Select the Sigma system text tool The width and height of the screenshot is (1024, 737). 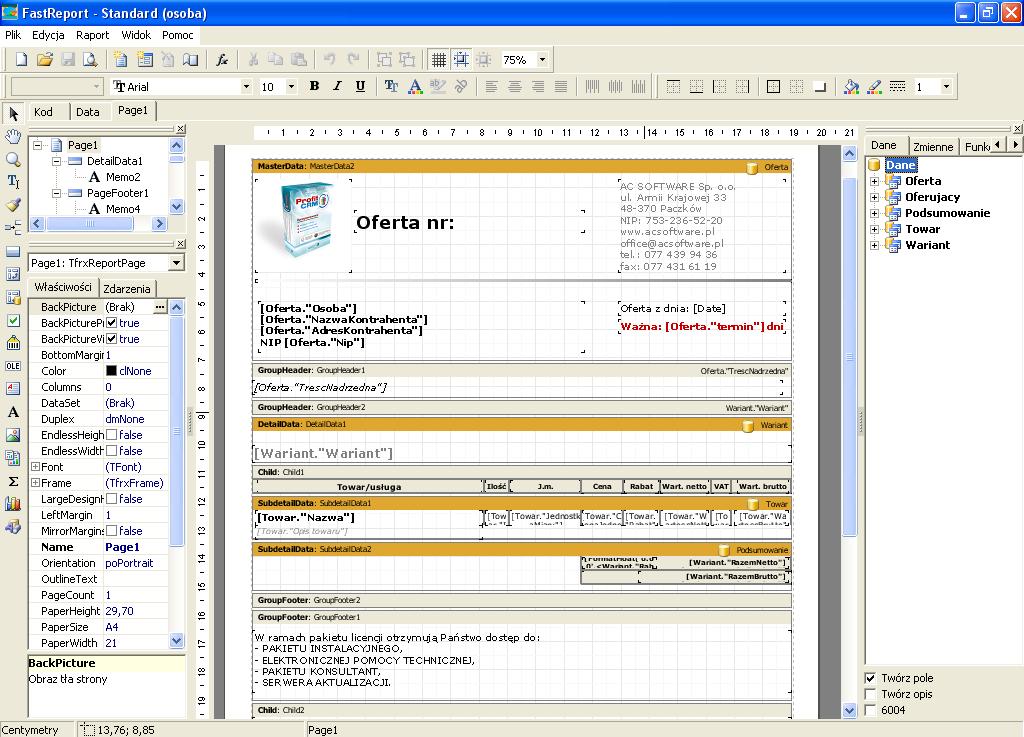[x=13, y=481]
